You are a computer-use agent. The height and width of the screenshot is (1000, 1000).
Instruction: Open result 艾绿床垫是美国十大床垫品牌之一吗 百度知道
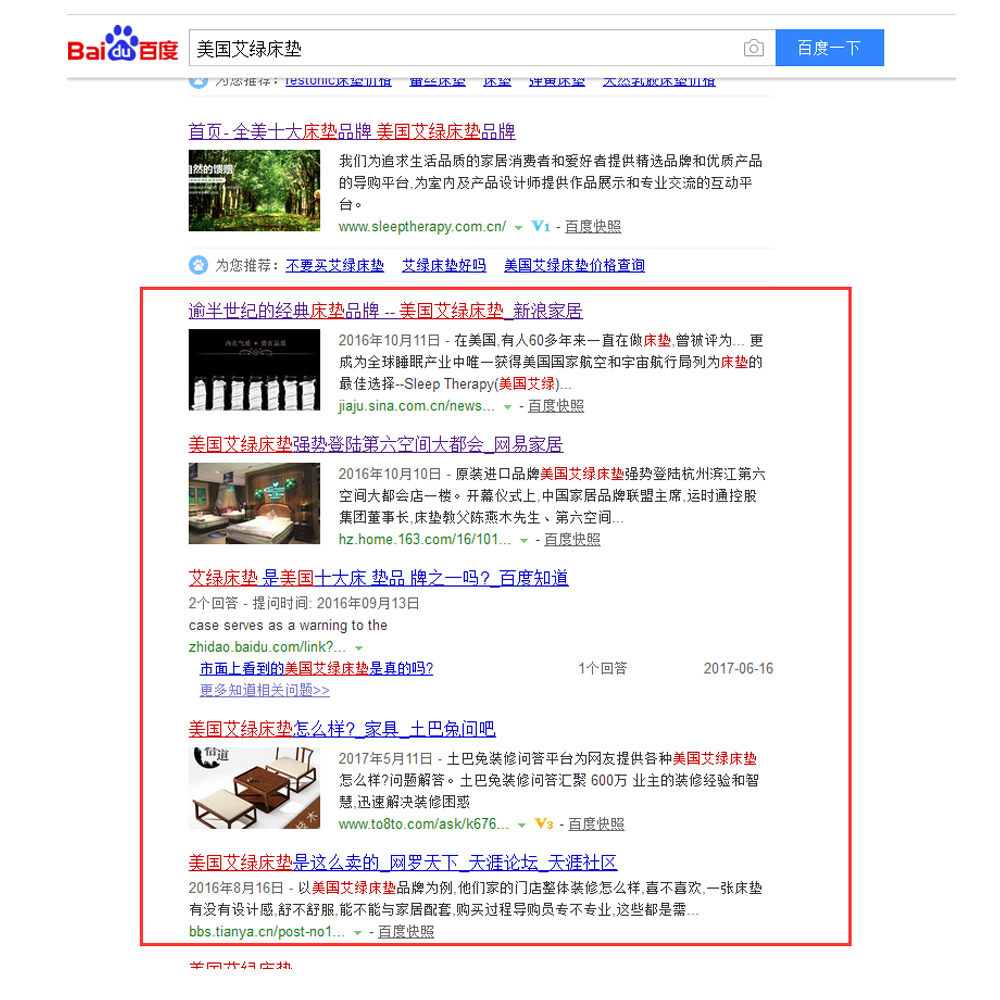pos(378,578)
